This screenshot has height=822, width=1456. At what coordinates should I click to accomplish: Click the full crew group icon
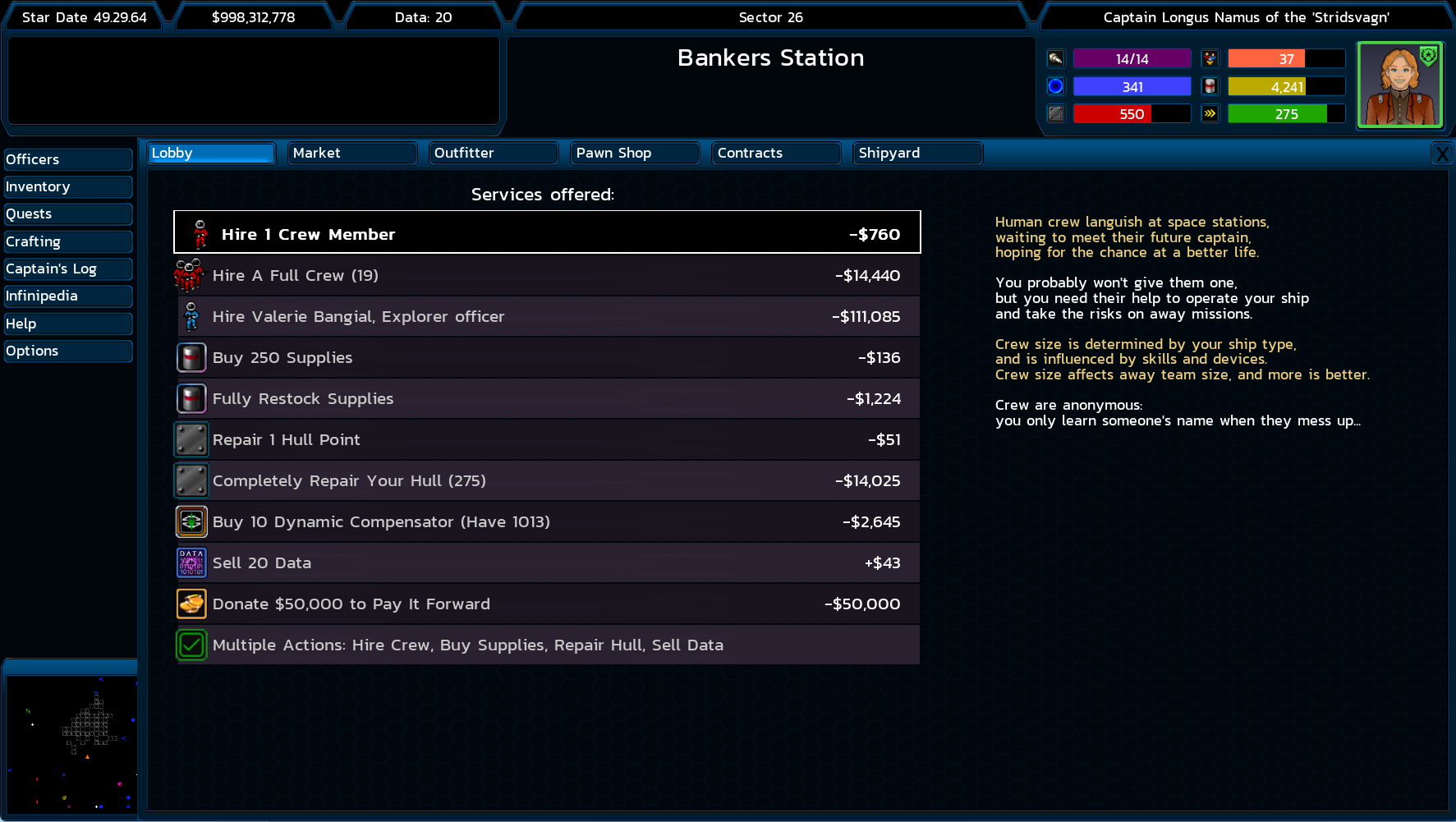(x=189, y=275)
